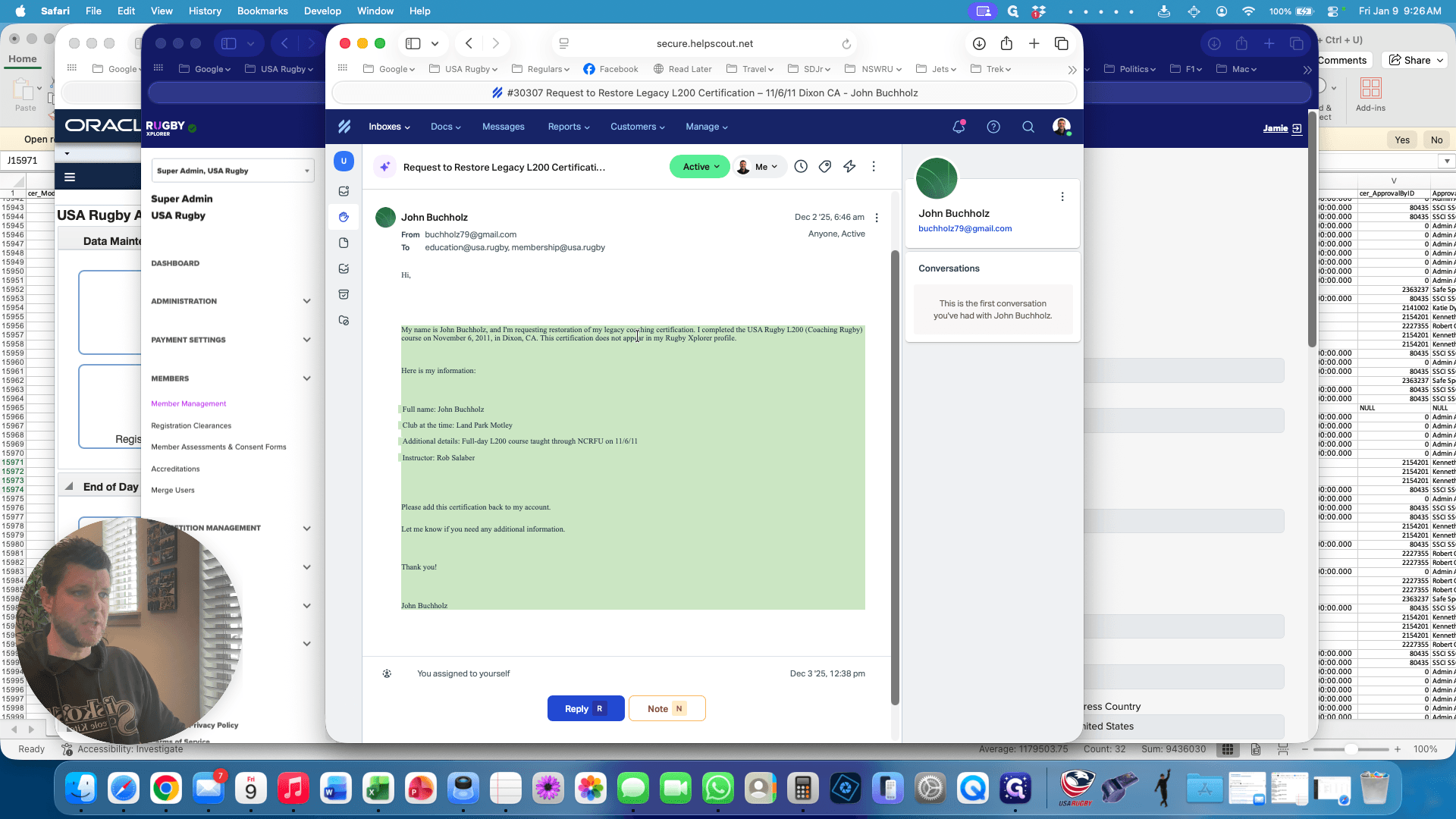The height and width of the screenshot is (819, 1456).
Task: Click the blue U mailbox icon in sidebar
Action: click(344, 161)
